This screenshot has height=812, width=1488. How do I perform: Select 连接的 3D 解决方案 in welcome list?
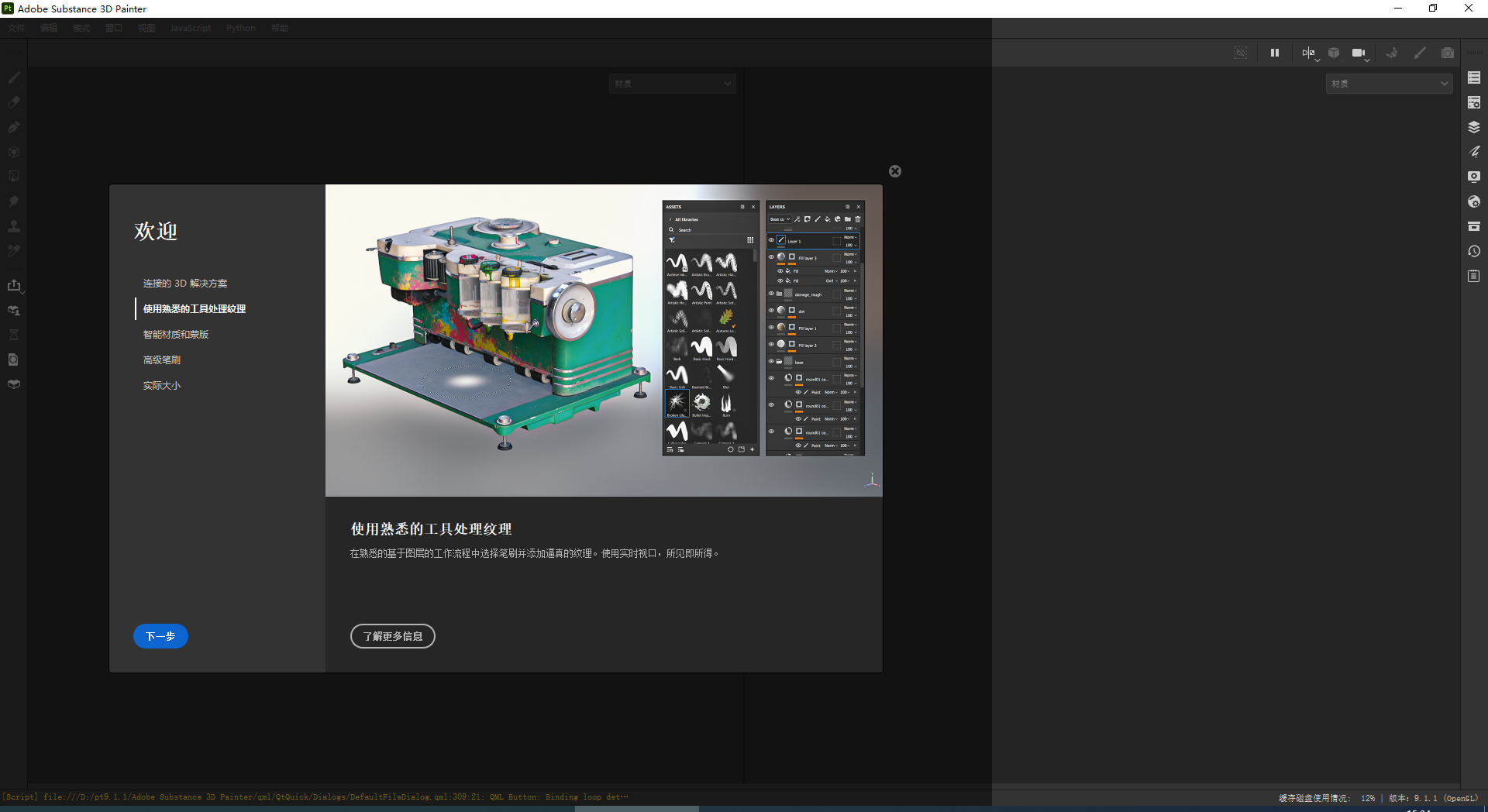[185, 284]
